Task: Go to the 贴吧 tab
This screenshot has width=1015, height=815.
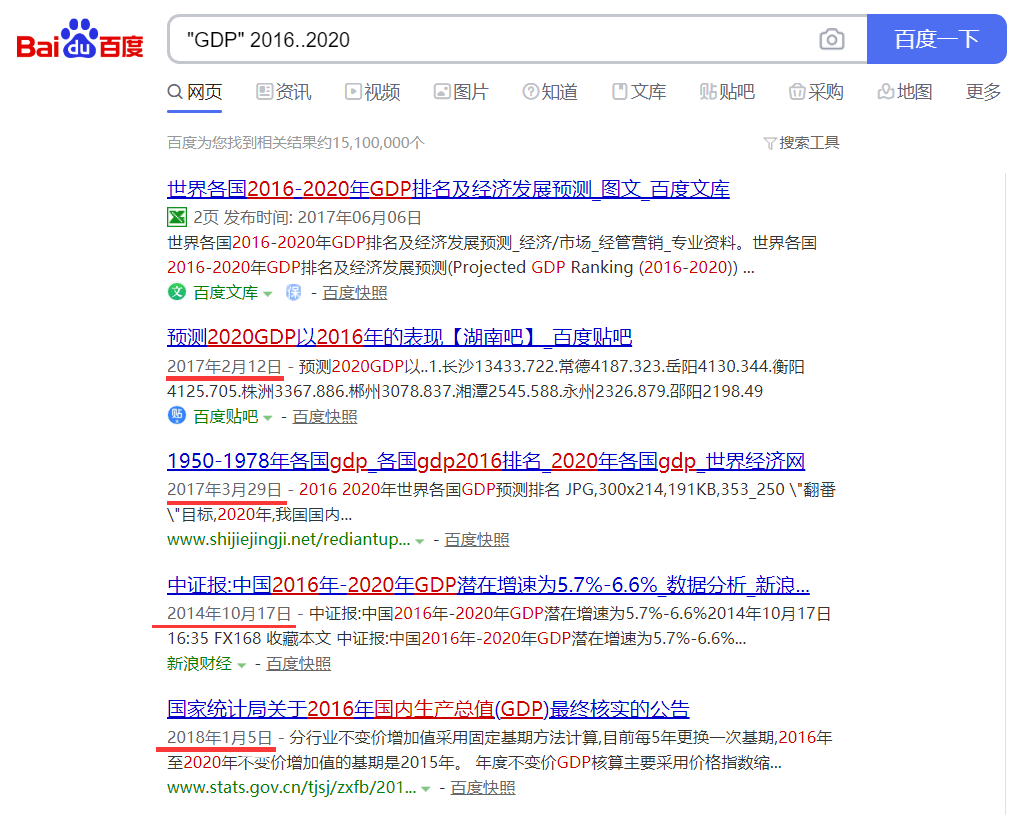Action: pyautogui.click(x=727, y=92)
